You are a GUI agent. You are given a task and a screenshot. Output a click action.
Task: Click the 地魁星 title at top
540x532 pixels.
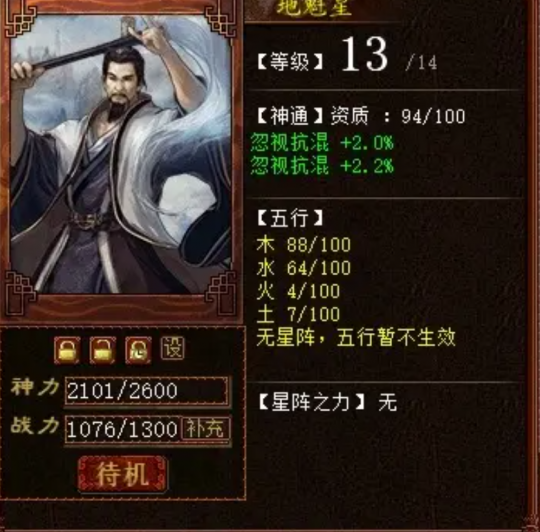pyautogui.click(x=314, y=8)
